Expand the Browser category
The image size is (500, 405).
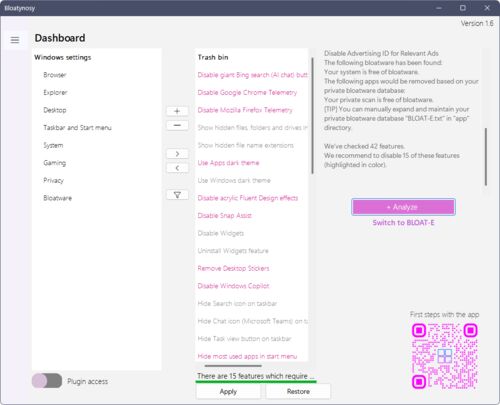click(x=55, y=75)
